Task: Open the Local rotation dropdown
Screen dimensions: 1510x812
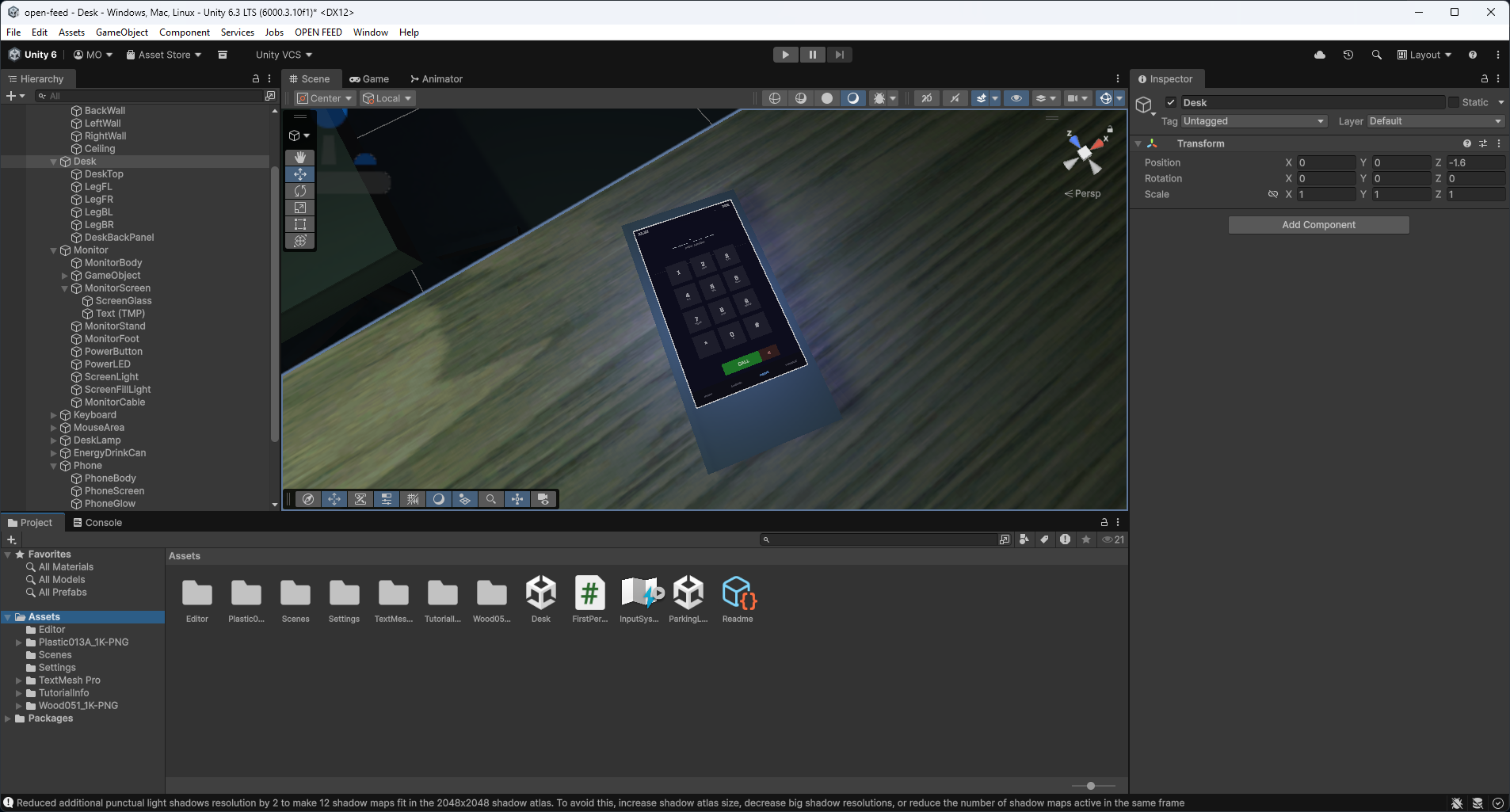Action: coord(388,98)
